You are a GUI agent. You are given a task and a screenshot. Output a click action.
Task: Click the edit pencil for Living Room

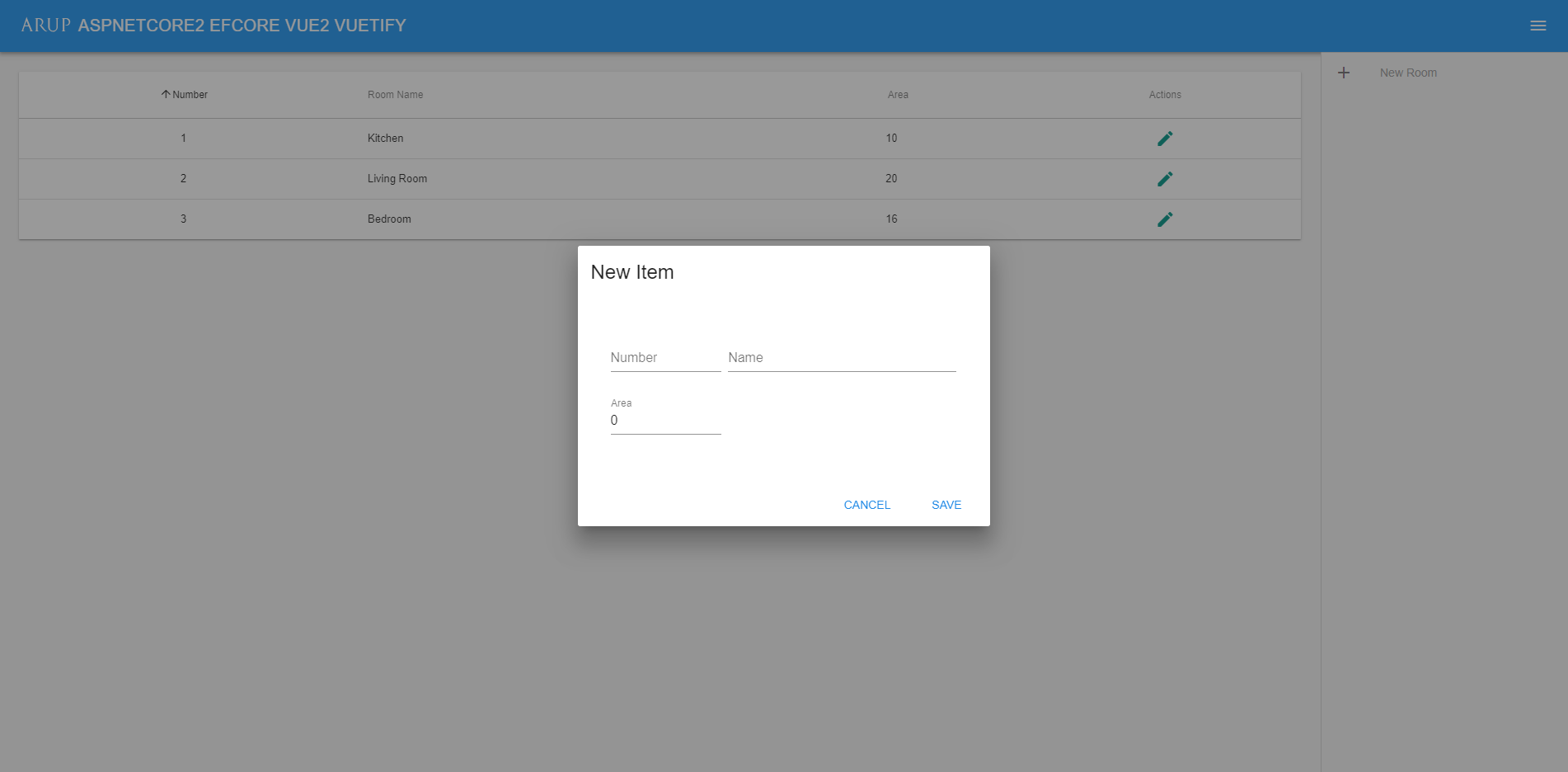1165,178
